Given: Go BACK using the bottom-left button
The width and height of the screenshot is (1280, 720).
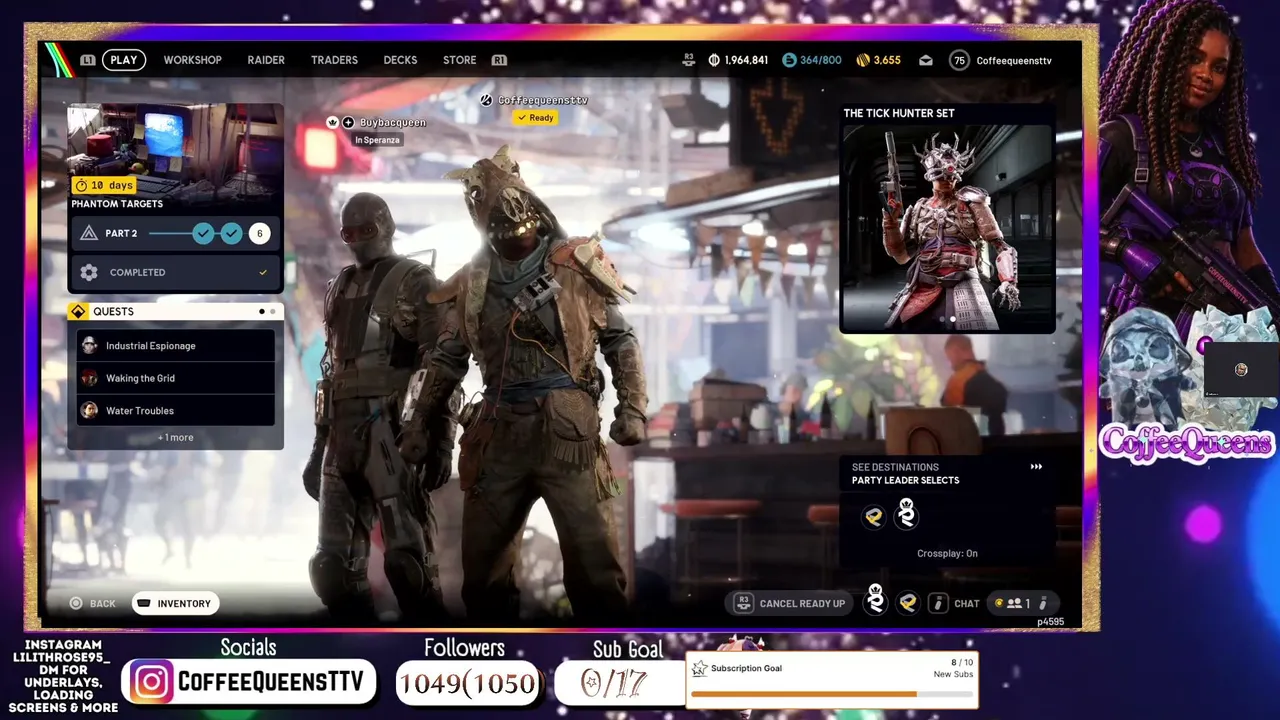Looking at the screenshot, I should click(92, 603).
